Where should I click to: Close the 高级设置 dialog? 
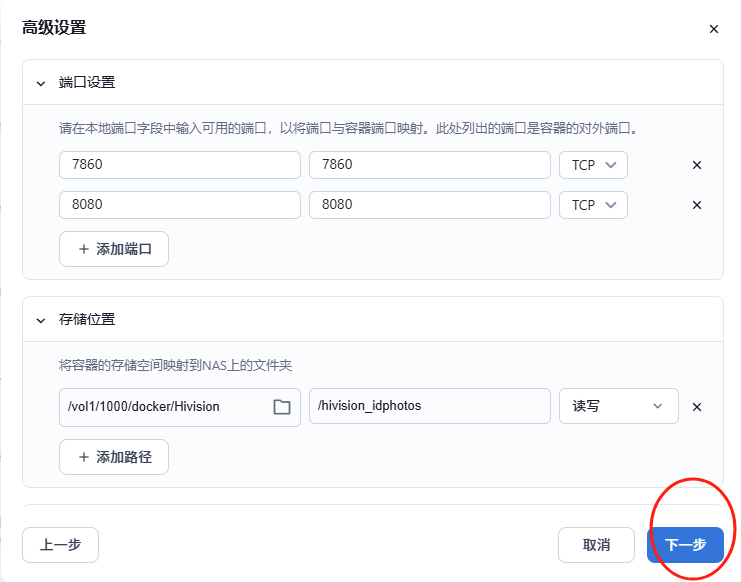(713, 29)
